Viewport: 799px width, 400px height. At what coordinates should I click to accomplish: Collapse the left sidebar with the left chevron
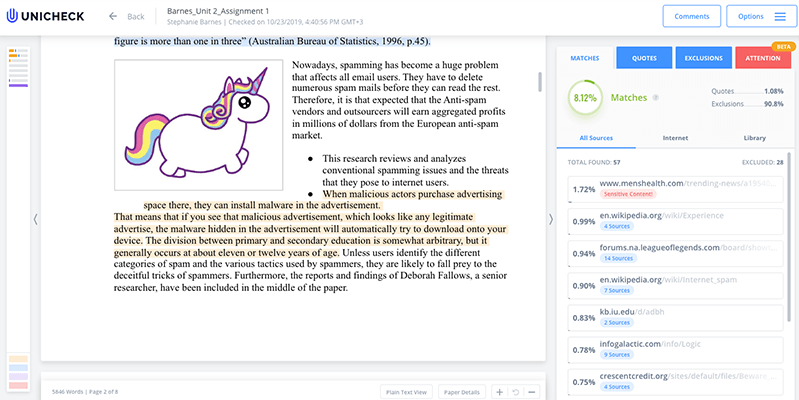[35, 219]
